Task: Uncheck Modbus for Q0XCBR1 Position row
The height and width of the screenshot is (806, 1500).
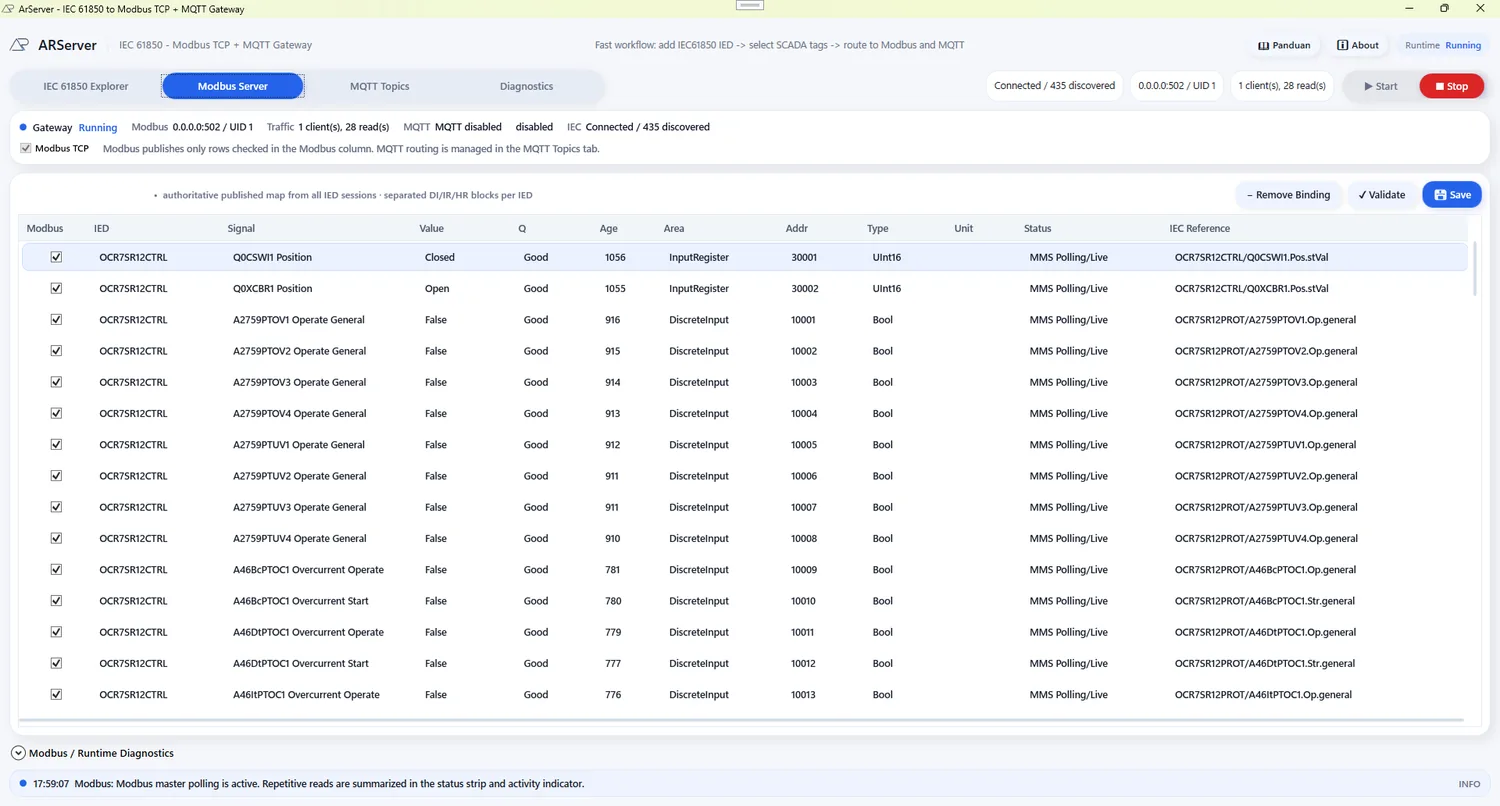Action: [56, 288]
